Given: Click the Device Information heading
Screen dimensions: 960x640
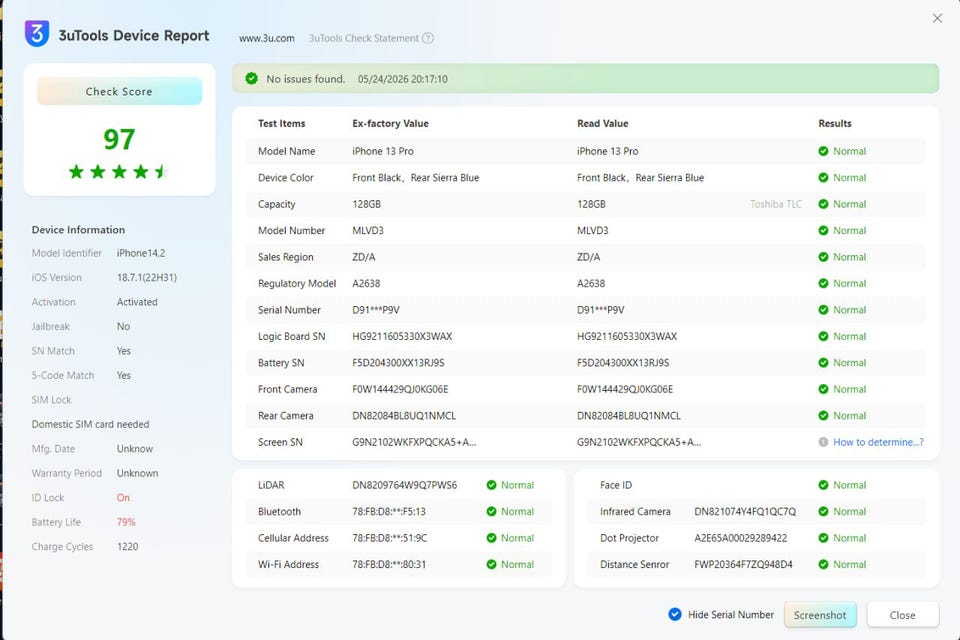Looking at the screenshot, I should point(78,230).
